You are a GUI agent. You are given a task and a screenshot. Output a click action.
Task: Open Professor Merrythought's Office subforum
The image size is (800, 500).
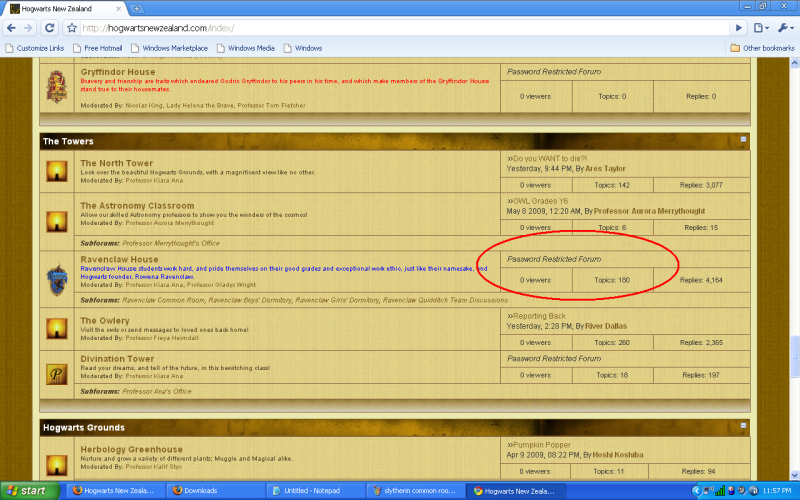click(171, 243)
